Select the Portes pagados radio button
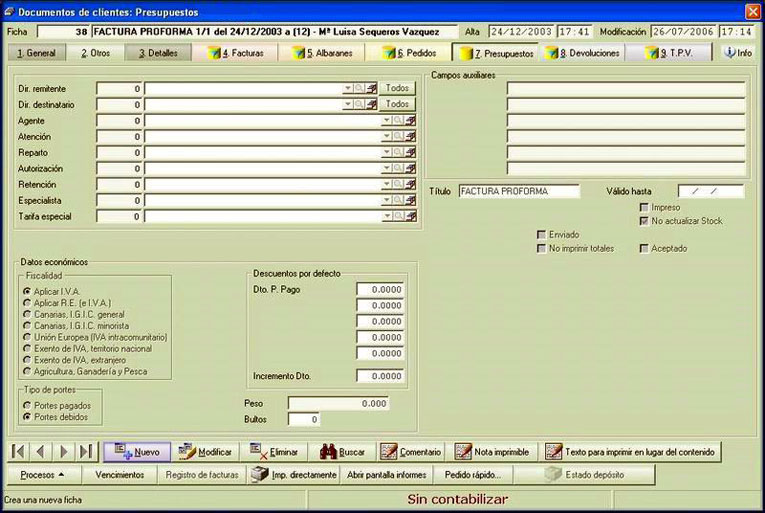The image size is (765, 513). point(27,406)
